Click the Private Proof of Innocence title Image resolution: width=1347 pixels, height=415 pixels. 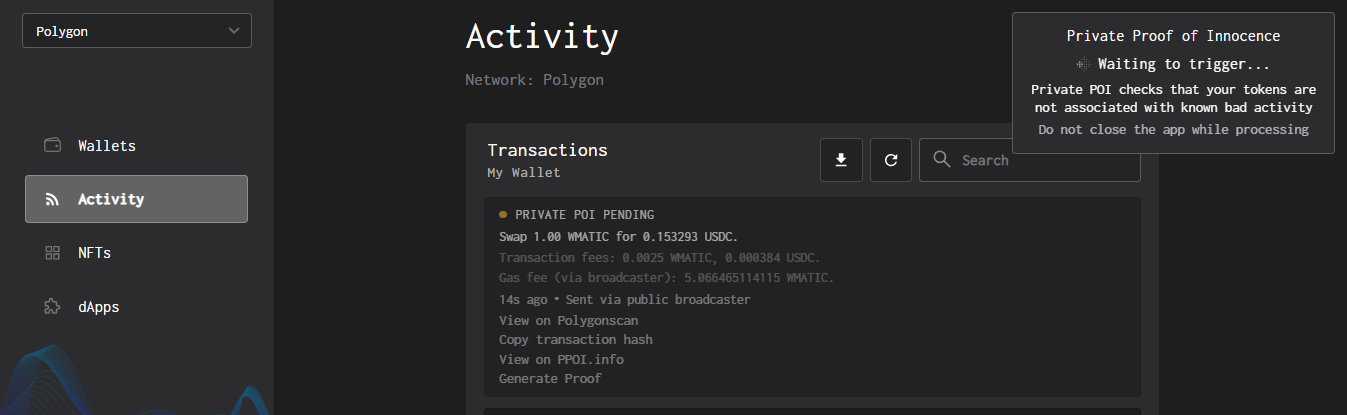click(x=1173, y=36)
